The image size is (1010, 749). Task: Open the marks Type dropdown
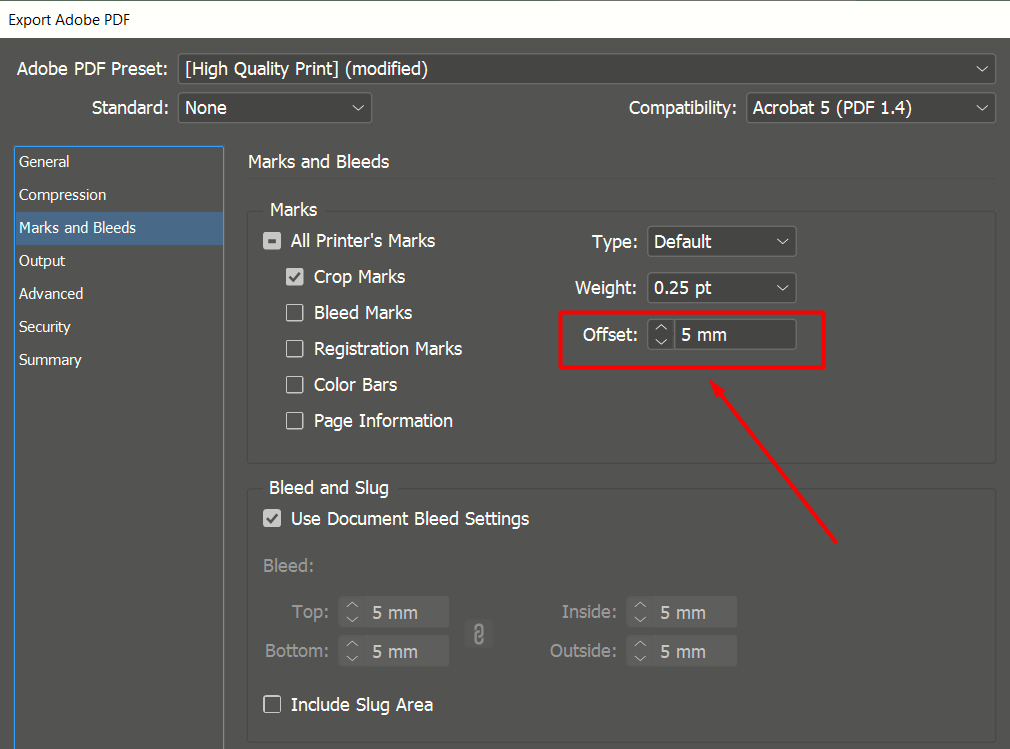tap(721, 241)
